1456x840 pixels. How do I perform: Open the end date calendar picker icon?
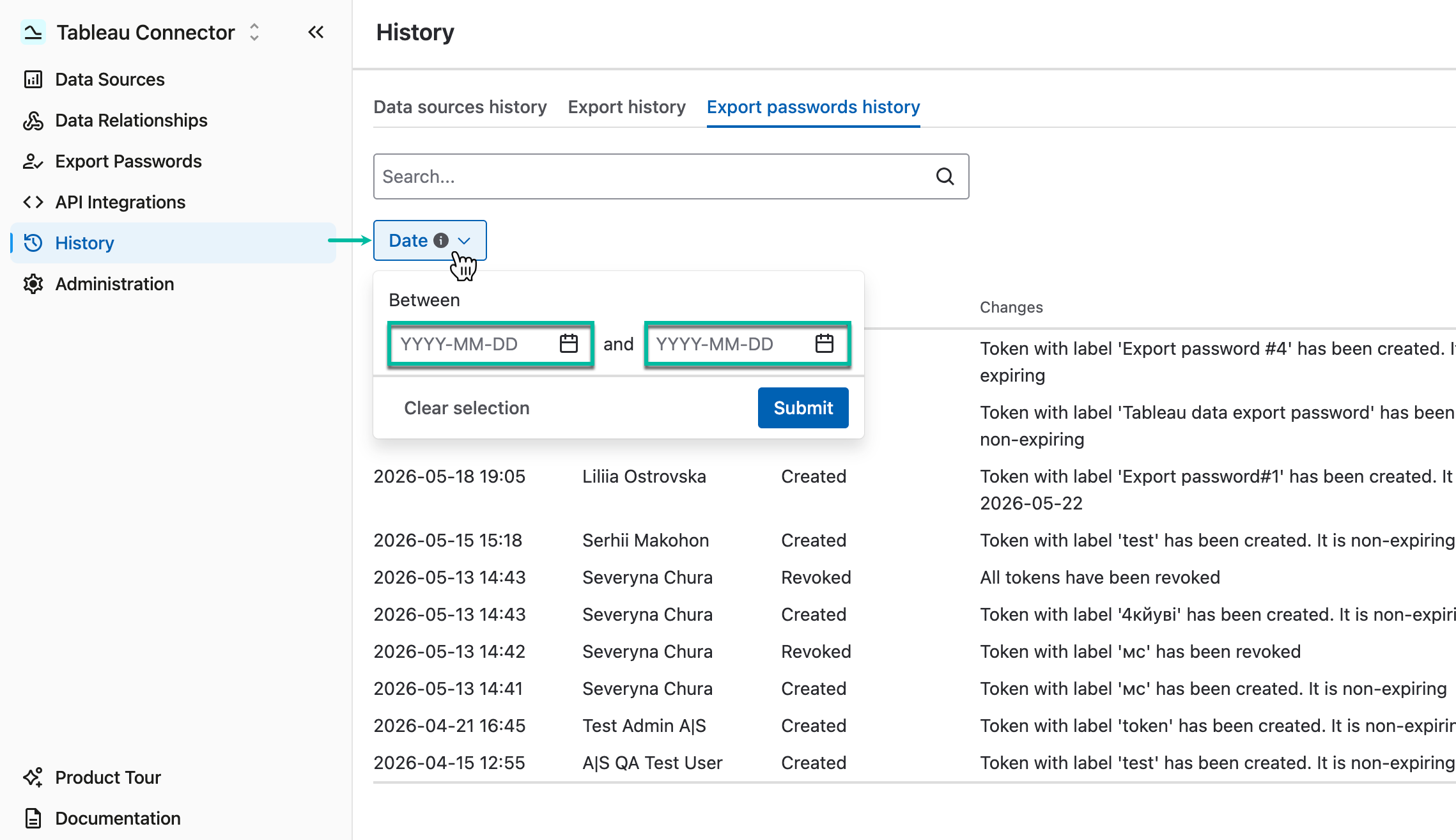coord(825,344)
